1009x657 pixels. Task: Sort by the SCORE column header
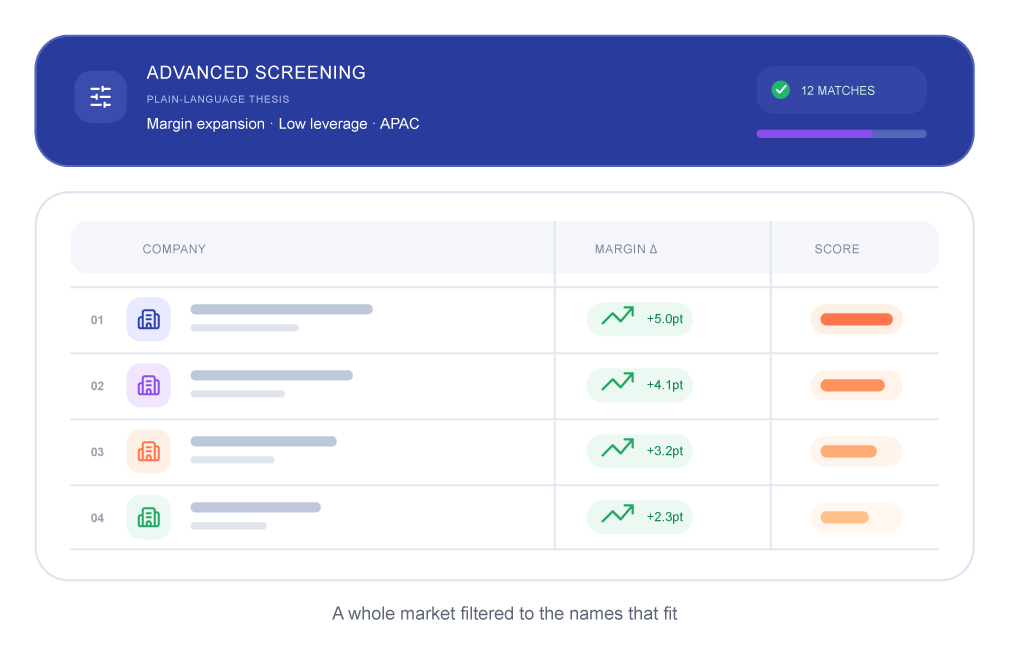coord(837,249)
